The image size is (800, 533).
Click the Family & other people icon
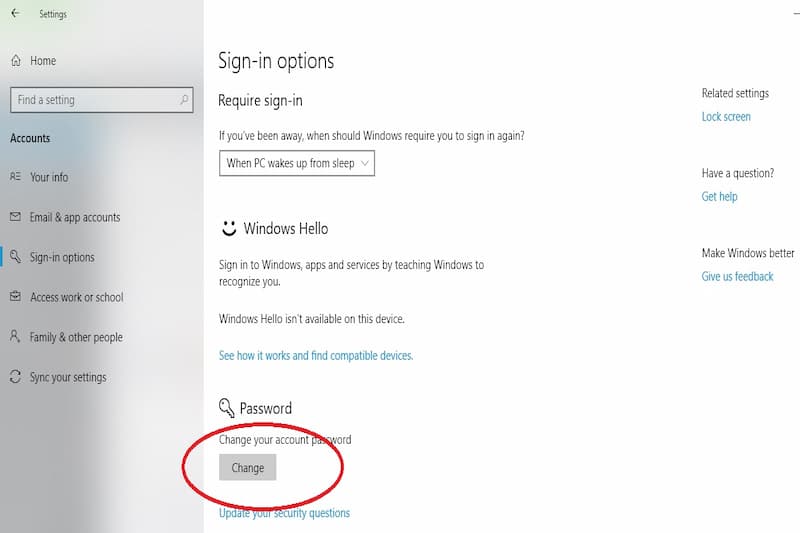pyautogui.click(x=15, y=337)
